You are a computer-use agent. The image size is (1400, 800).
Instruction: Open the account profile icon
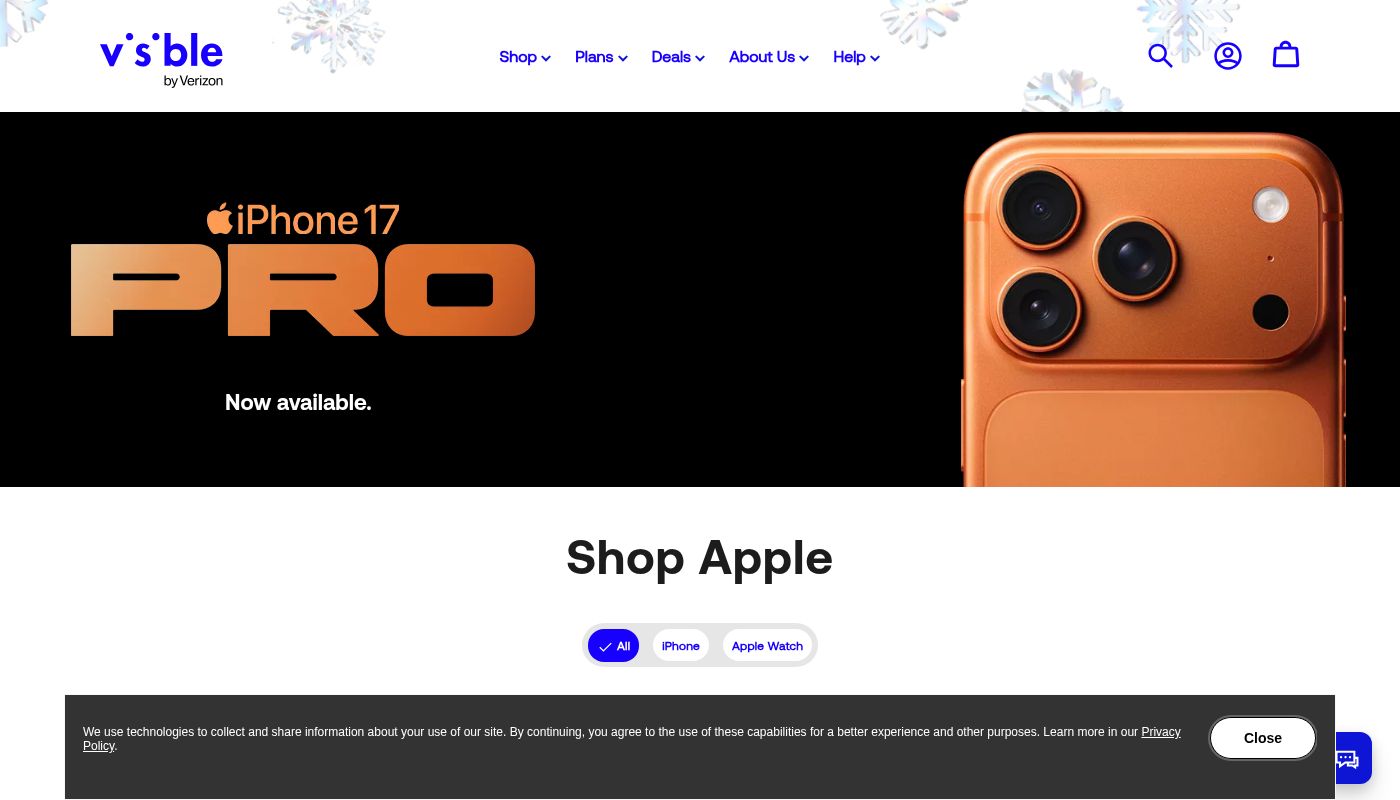pos(1228,56)
